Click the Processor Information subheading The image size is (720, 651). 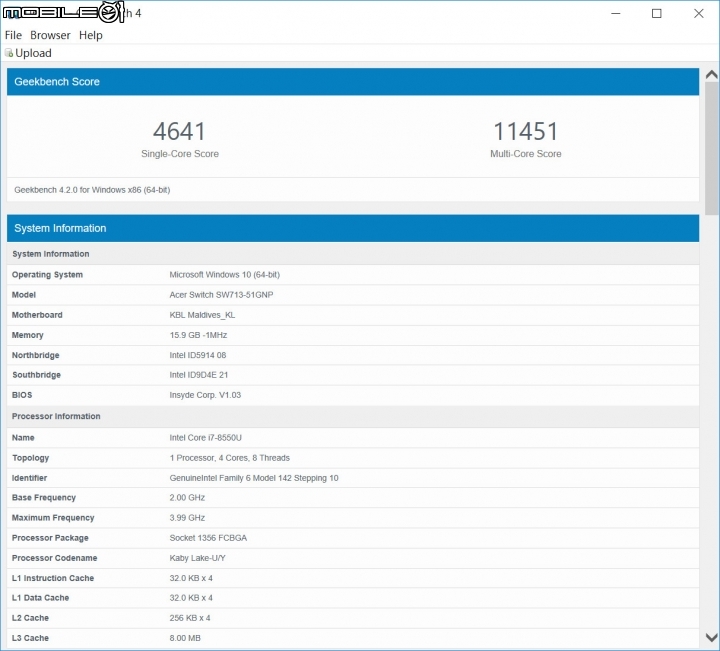click(56, 416)
